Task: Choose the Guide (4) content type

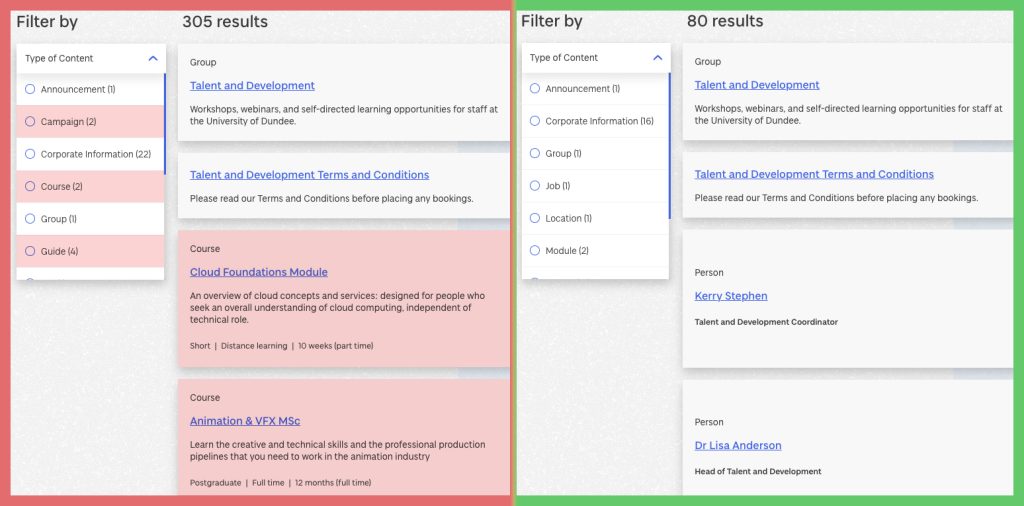Action: [31, 251]
